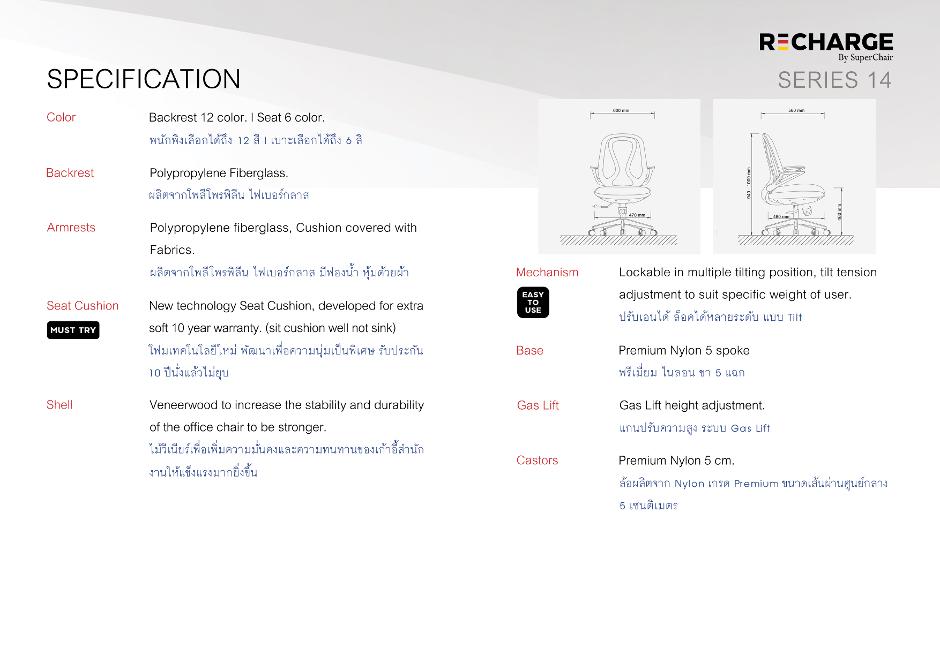940x664 pixels.
Task: Click the red Base spec label
Action: [x=530, y=351]
